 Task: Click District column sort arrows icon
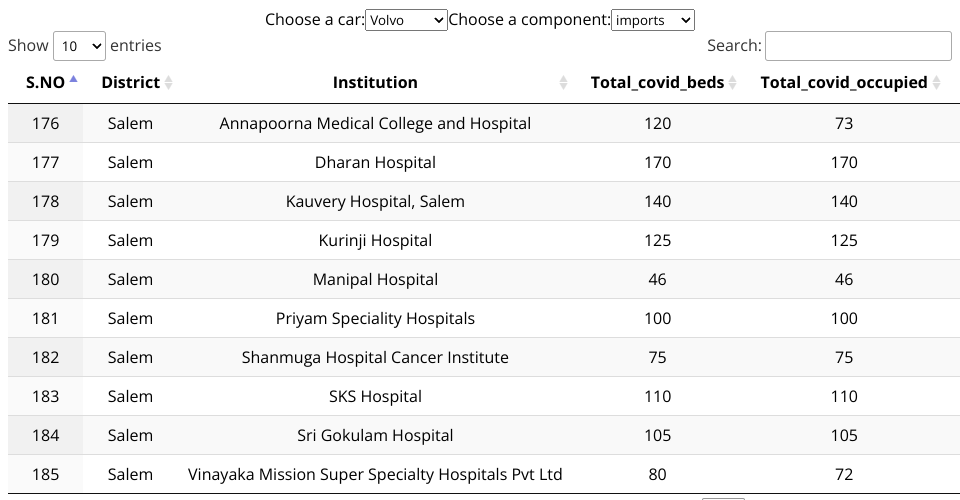168,83
